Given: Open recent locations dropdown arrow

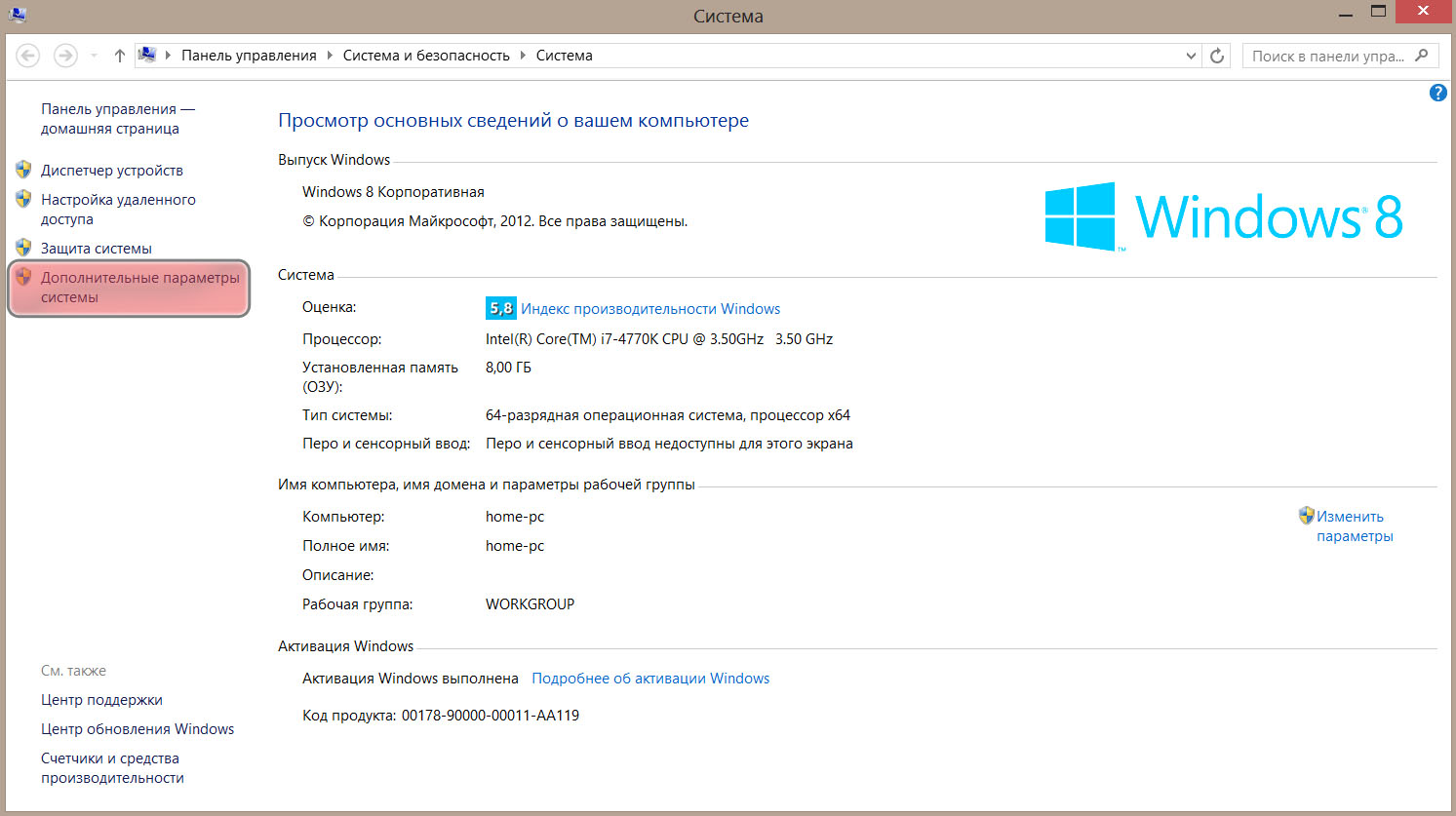Looking at the screenshot, I should point(94,56).
